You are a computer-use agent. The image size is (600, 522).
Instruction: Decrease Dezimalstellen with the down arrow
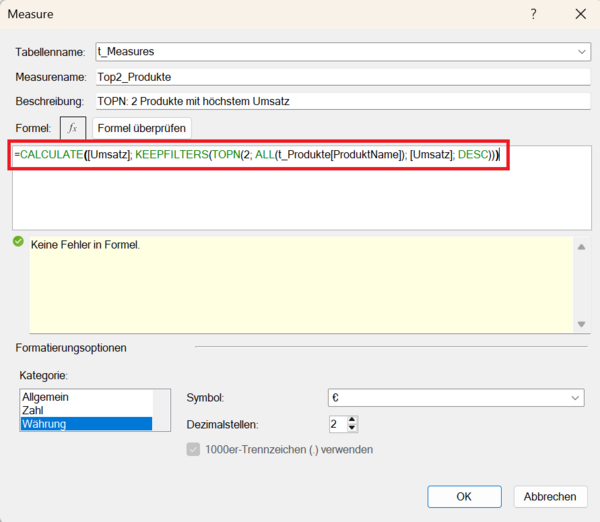click(x=351, y=429)
